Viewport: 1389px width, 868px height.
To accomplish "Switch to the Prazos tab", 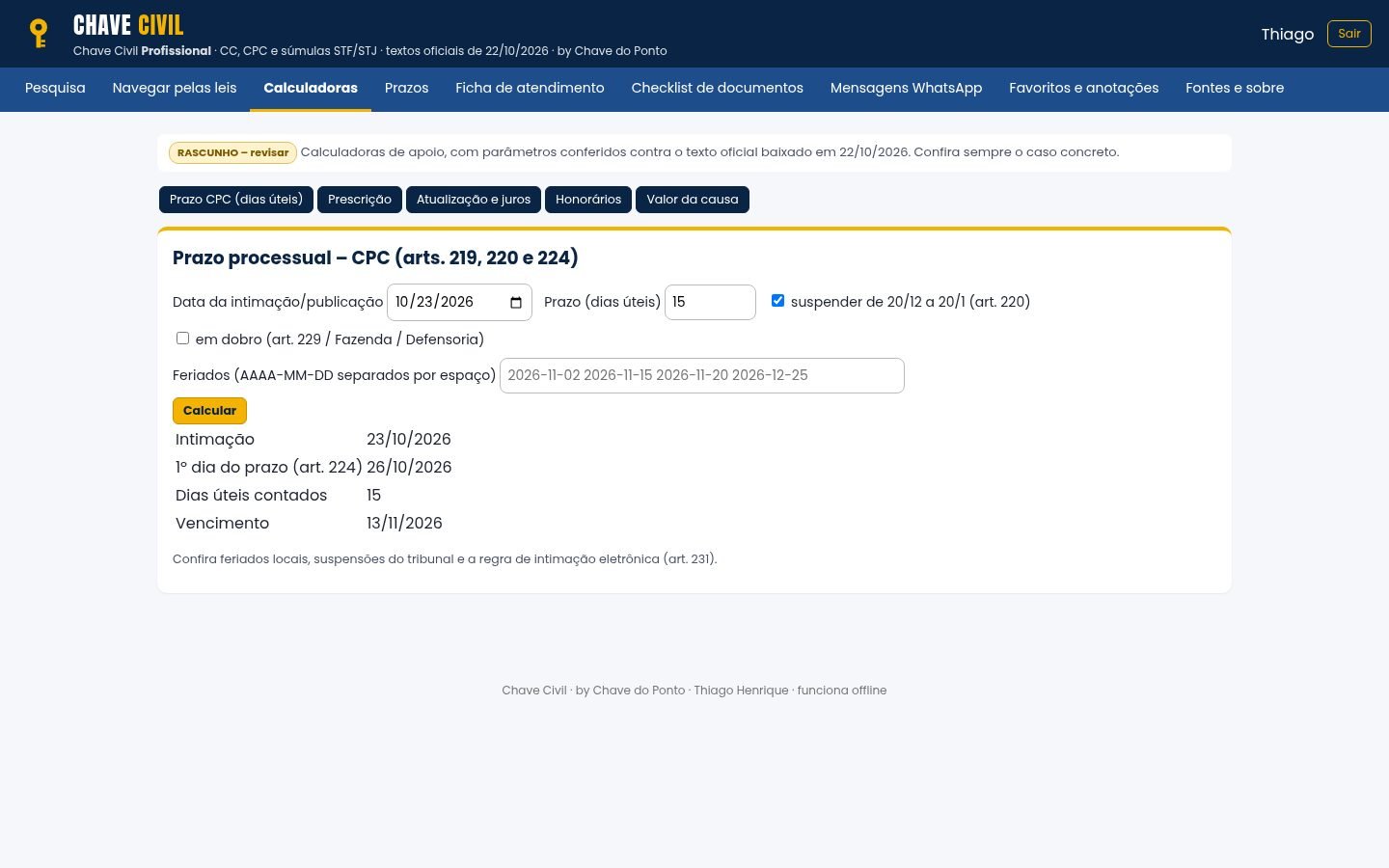I will (x=406, y=88).
